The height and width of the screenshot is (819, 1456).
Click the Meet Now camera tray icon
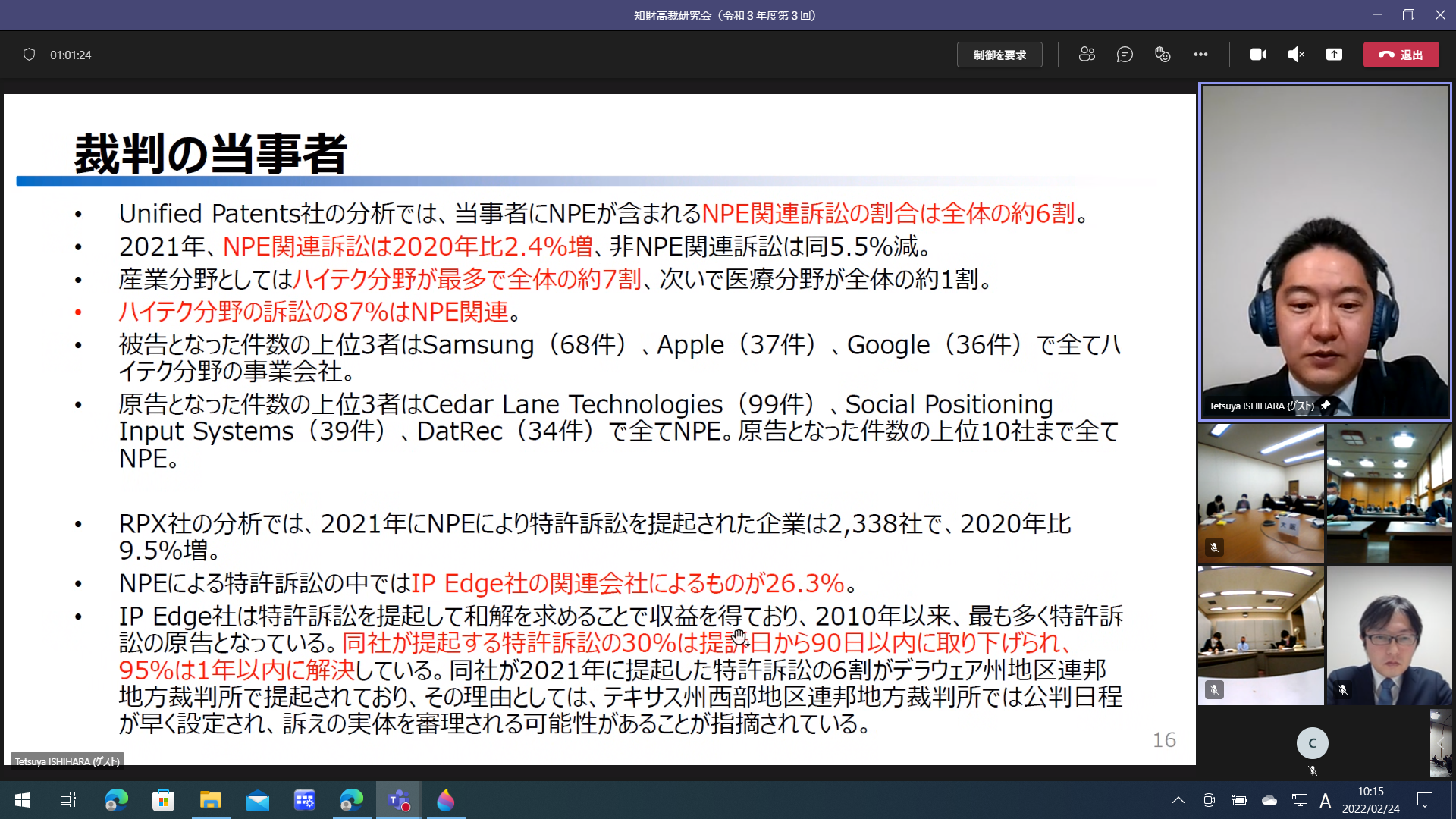pyautogui.click(x=1210, y=800)
